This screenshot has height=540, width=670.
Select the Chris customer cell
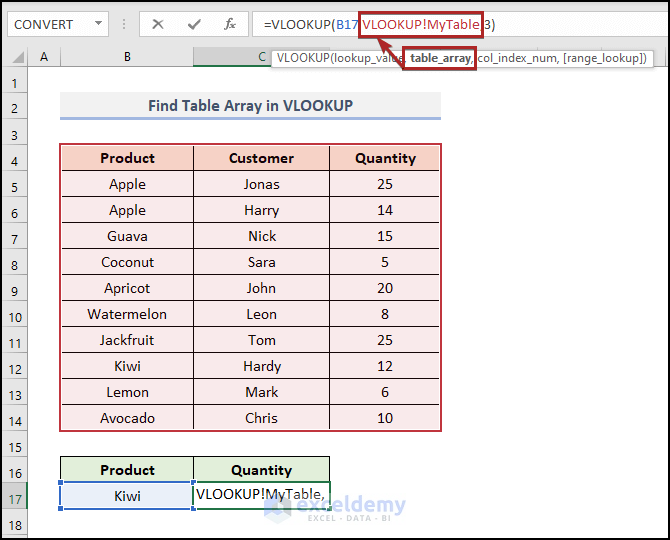coord(262,418)
